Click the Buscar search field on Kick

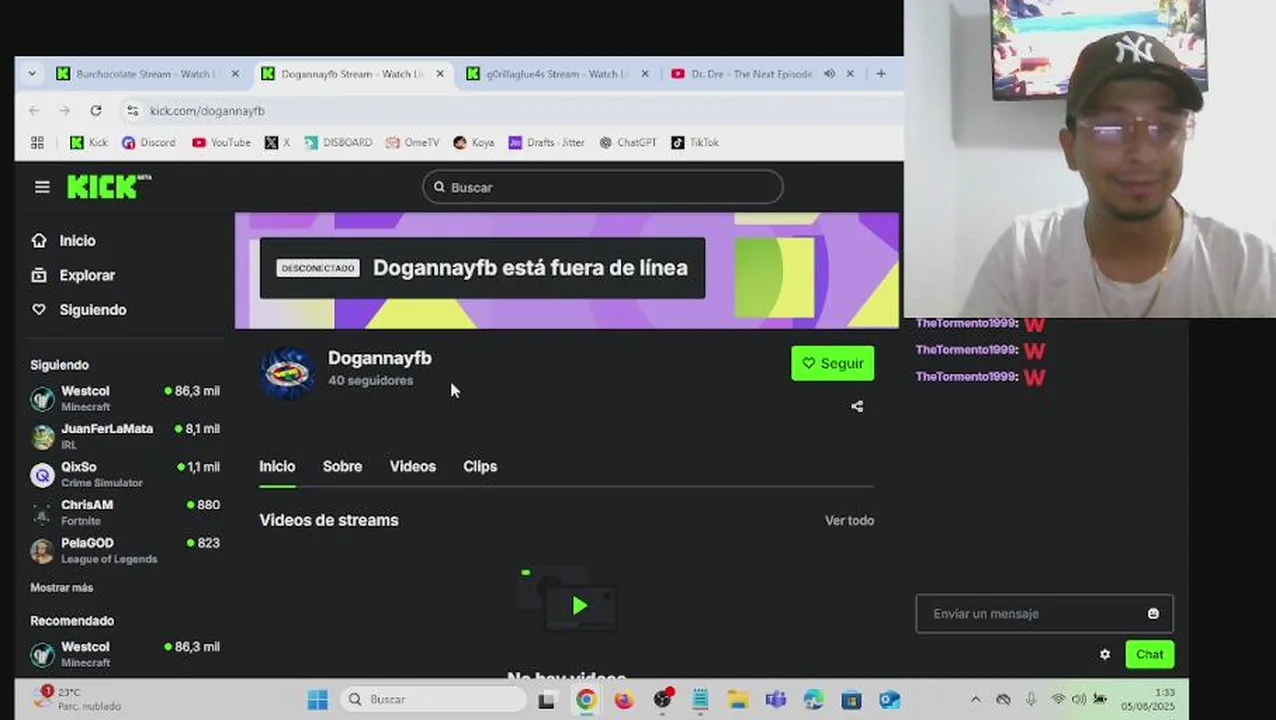(x=602, y=187)
